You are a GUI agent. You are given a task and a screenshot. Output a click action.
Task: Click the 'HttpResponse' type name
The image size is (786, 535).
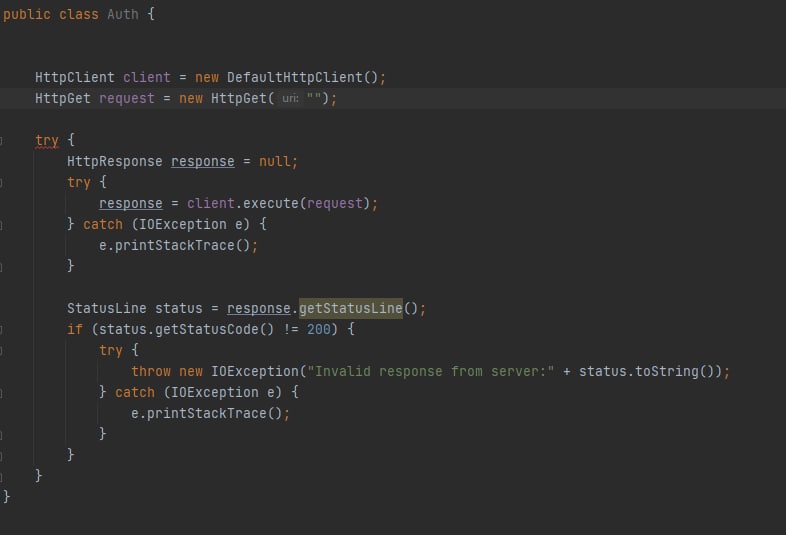click(115, 161)
